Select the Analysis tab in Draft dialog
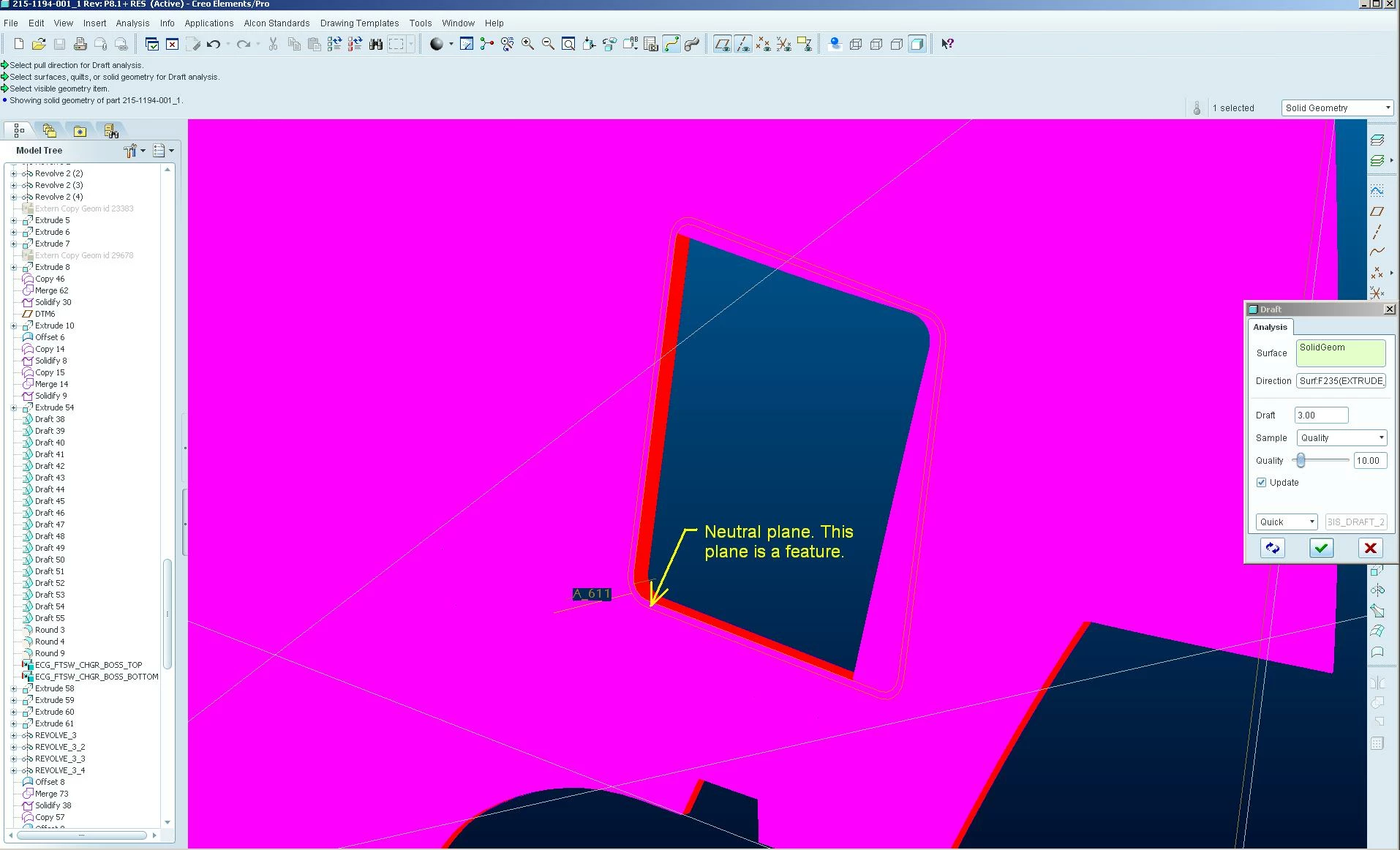This screenshot has width=1400, height=850. (1270, 327)
